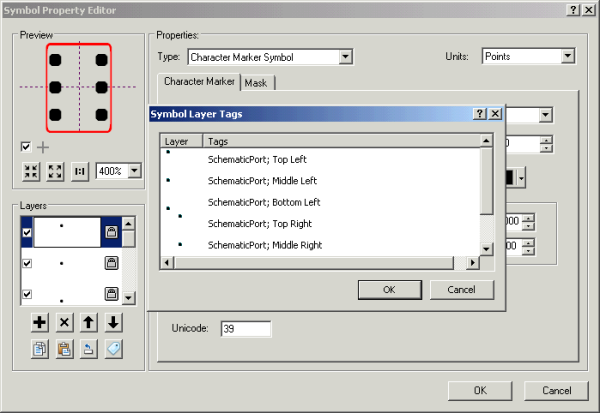Click help in Symbol Property Editor title bar
Viewport: 600px width, 413px height.
click(x=573, y=10)
